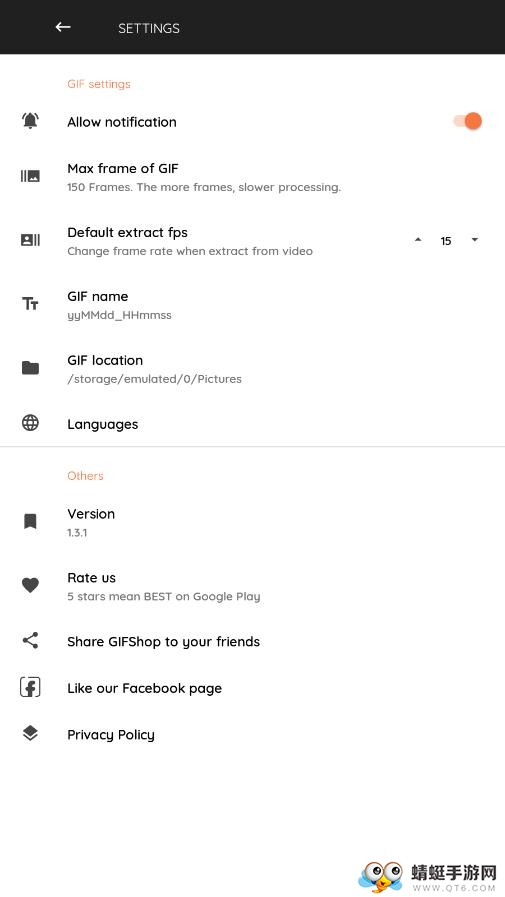Tap the notification bell icon

(30, 121)
